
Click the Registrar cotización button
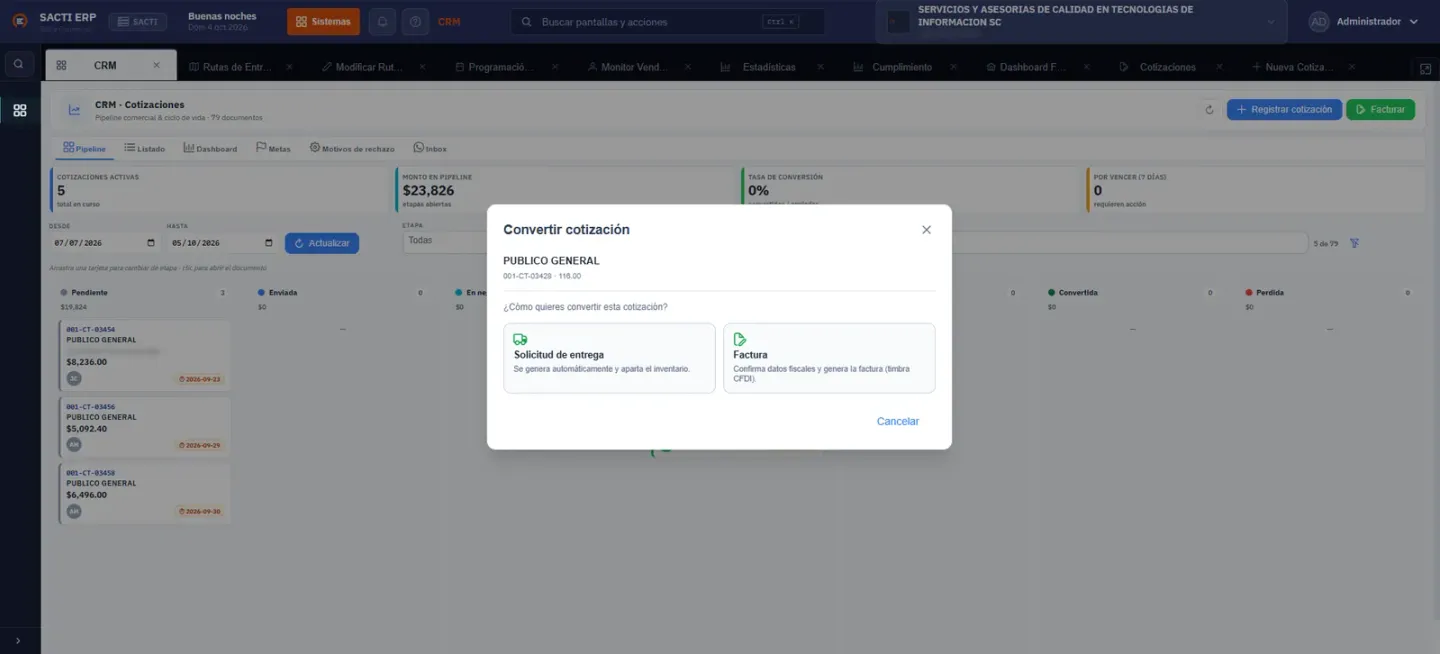(x=1284, y=110)
